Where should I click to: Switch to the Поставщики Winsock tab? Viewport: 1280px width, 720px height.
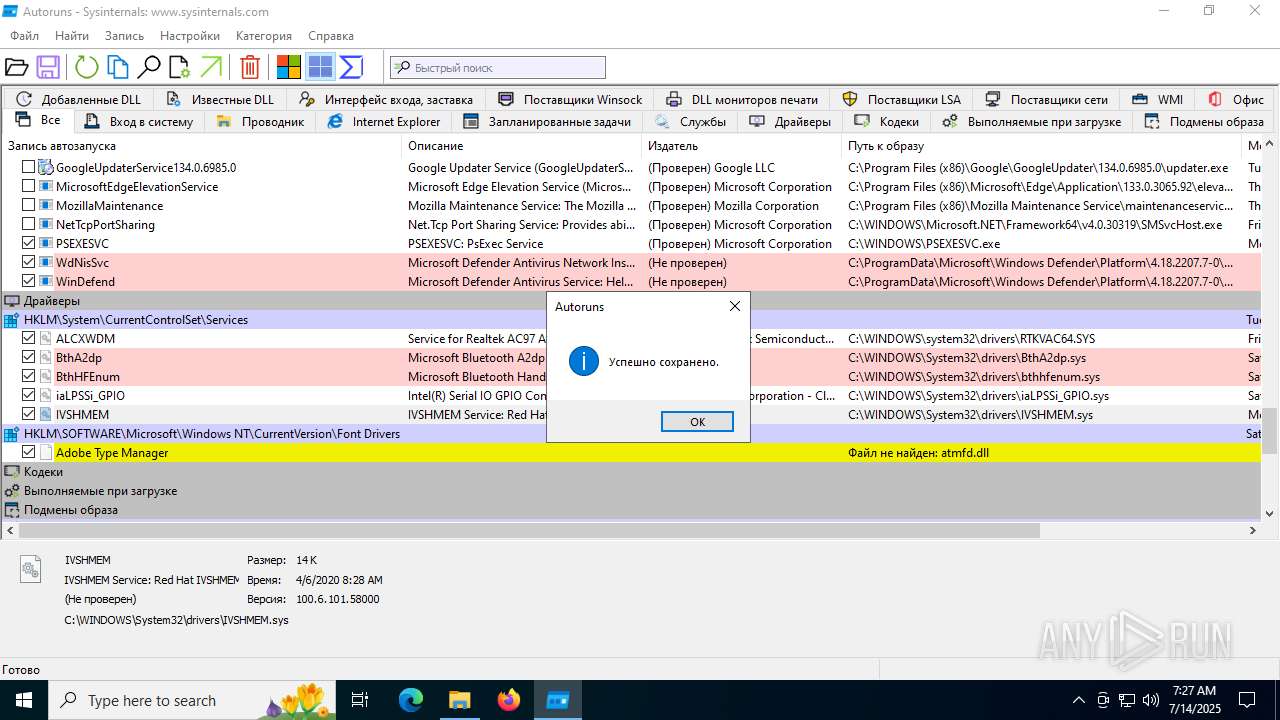[571, 99]
